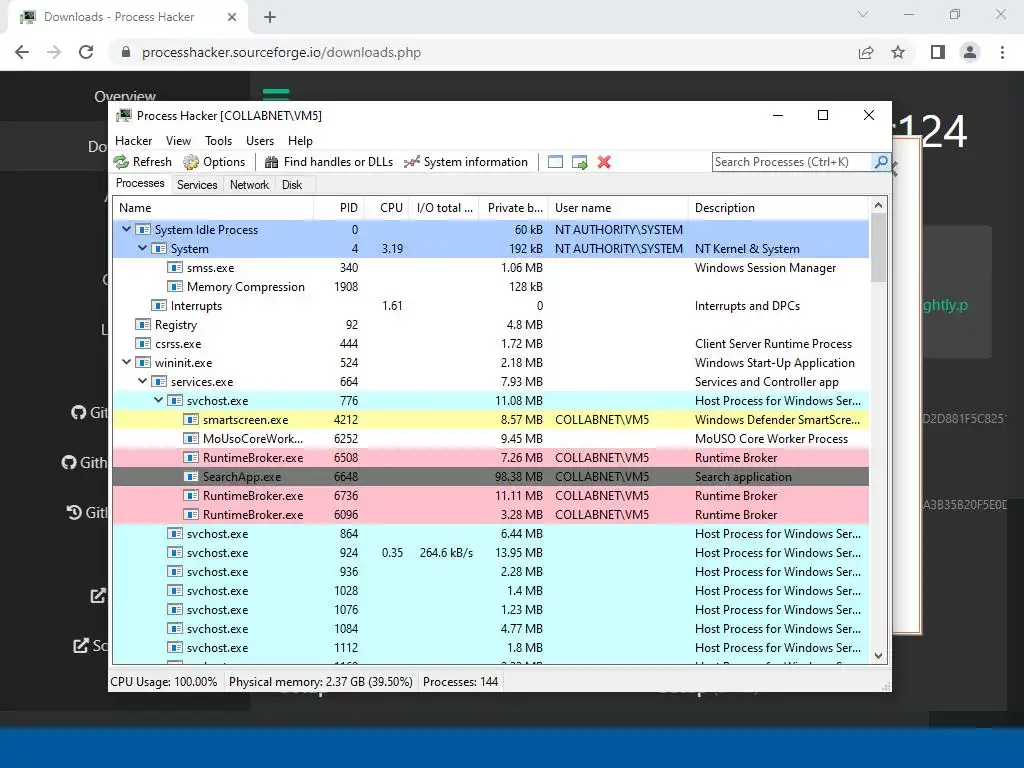Click the smss.exe process icon
1024x768 pixels.
click(174, 268)
